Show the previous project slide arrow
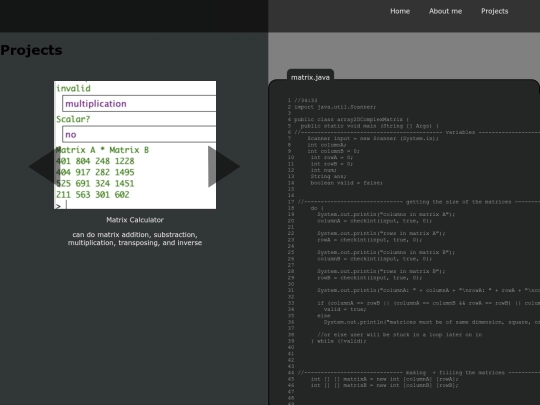This screenshot has width=540, height=405. click(x=44, y=166)
